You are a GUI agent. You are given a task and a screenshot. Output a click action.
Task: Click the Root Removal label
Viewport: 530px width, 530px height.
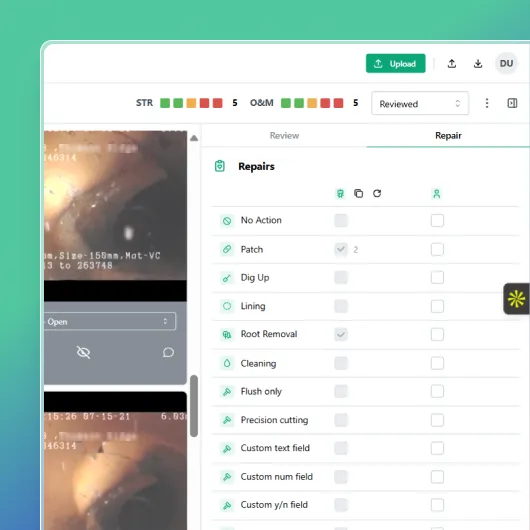269,334
